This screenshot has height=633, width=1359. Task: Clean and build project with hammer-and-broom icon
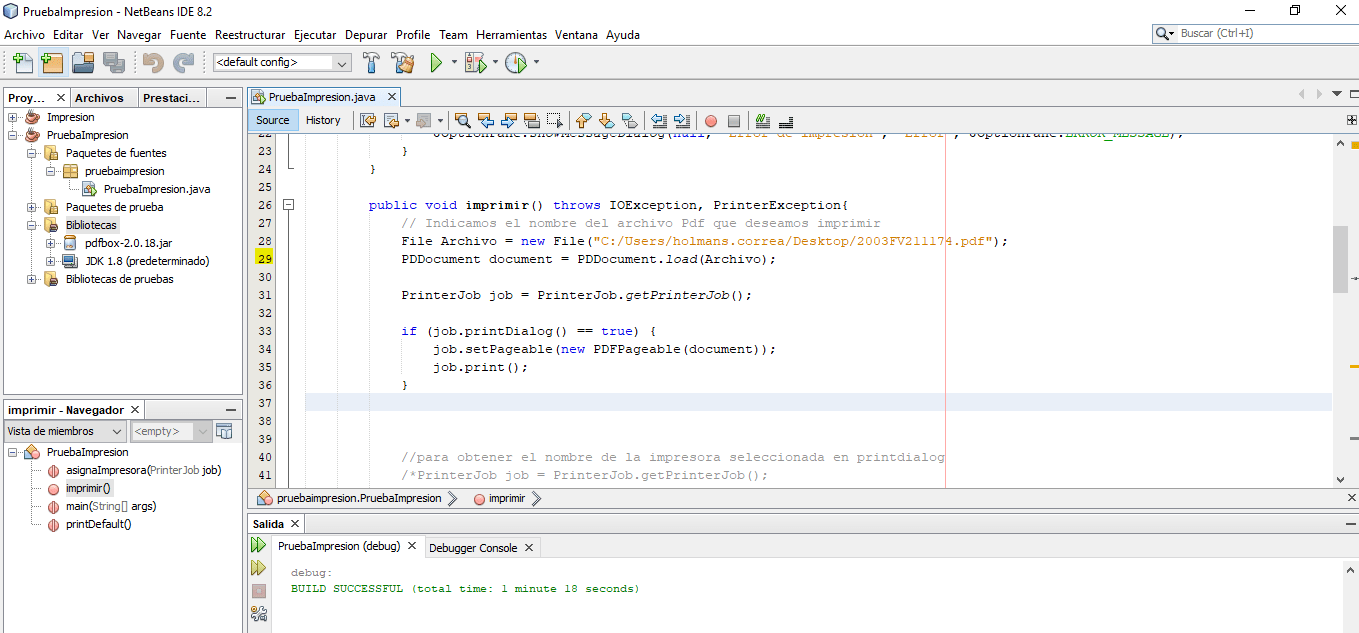(404, 62)
